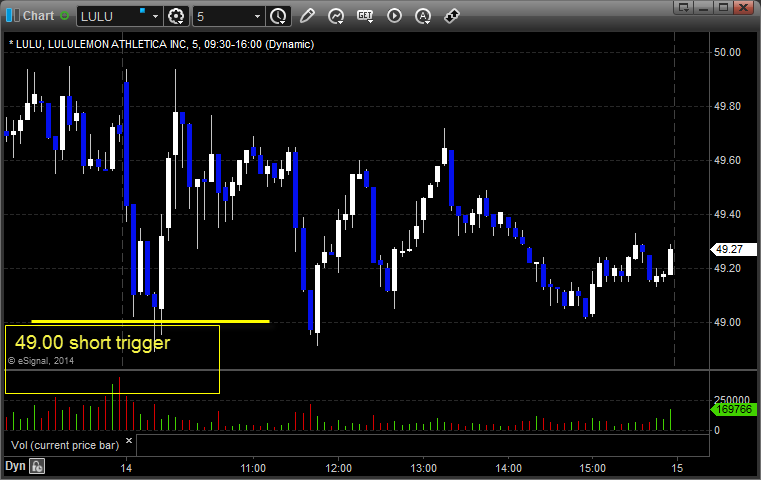This screenshot has height=480, width=761.
Task: Toggle the green symbol link circle
Action: [64, 16]
